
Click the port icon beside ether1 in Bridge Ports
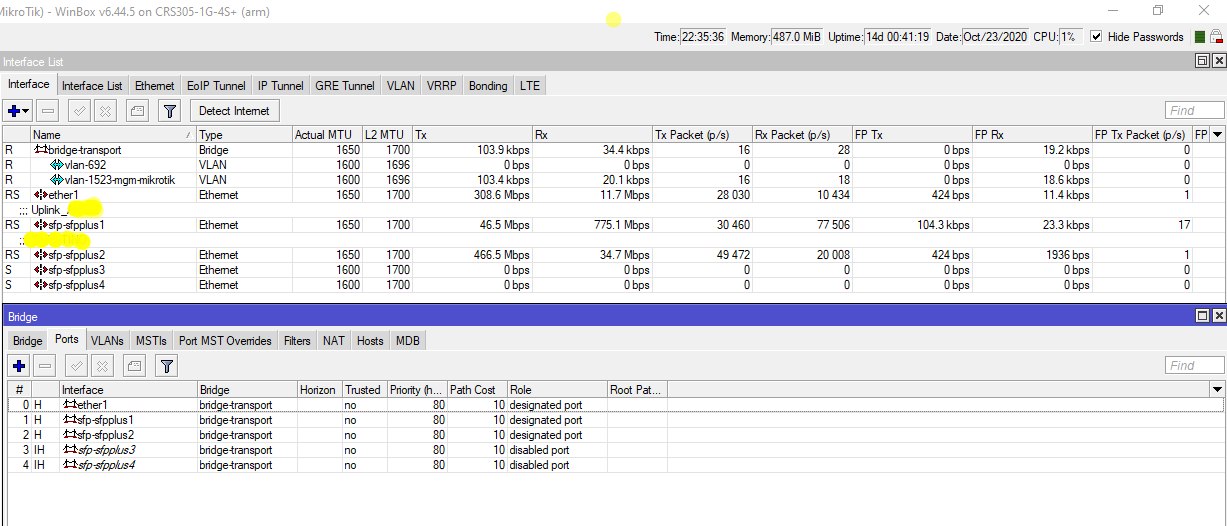[x=69, y=405]
